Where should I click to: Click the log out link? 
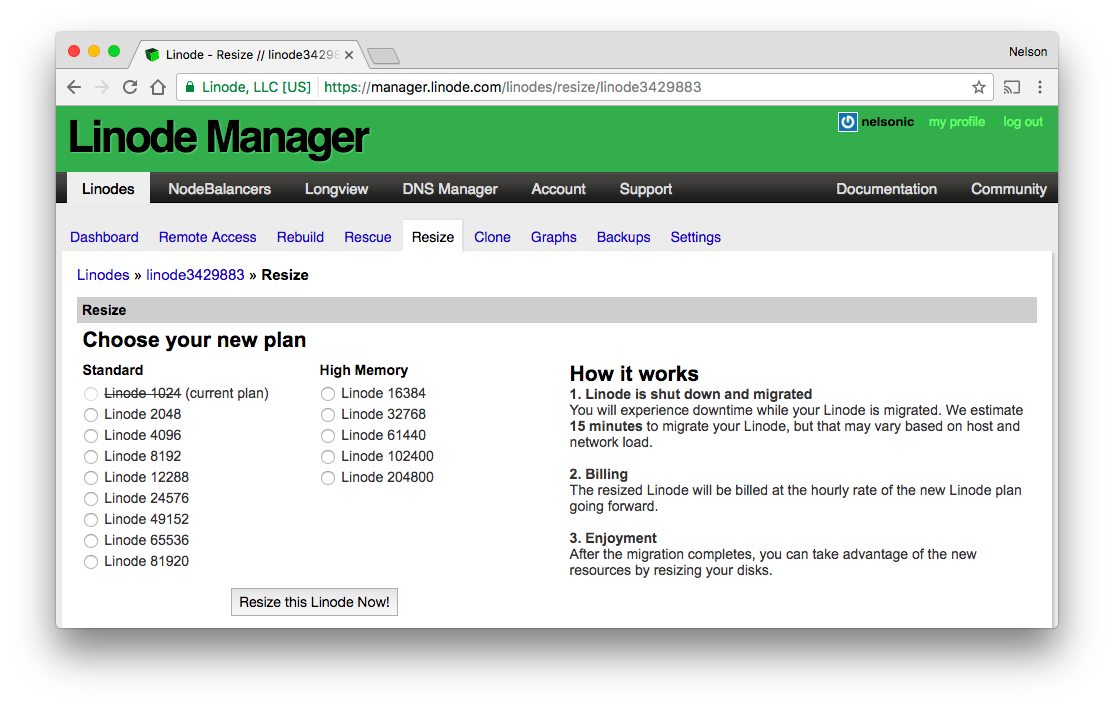point(1022,121)
